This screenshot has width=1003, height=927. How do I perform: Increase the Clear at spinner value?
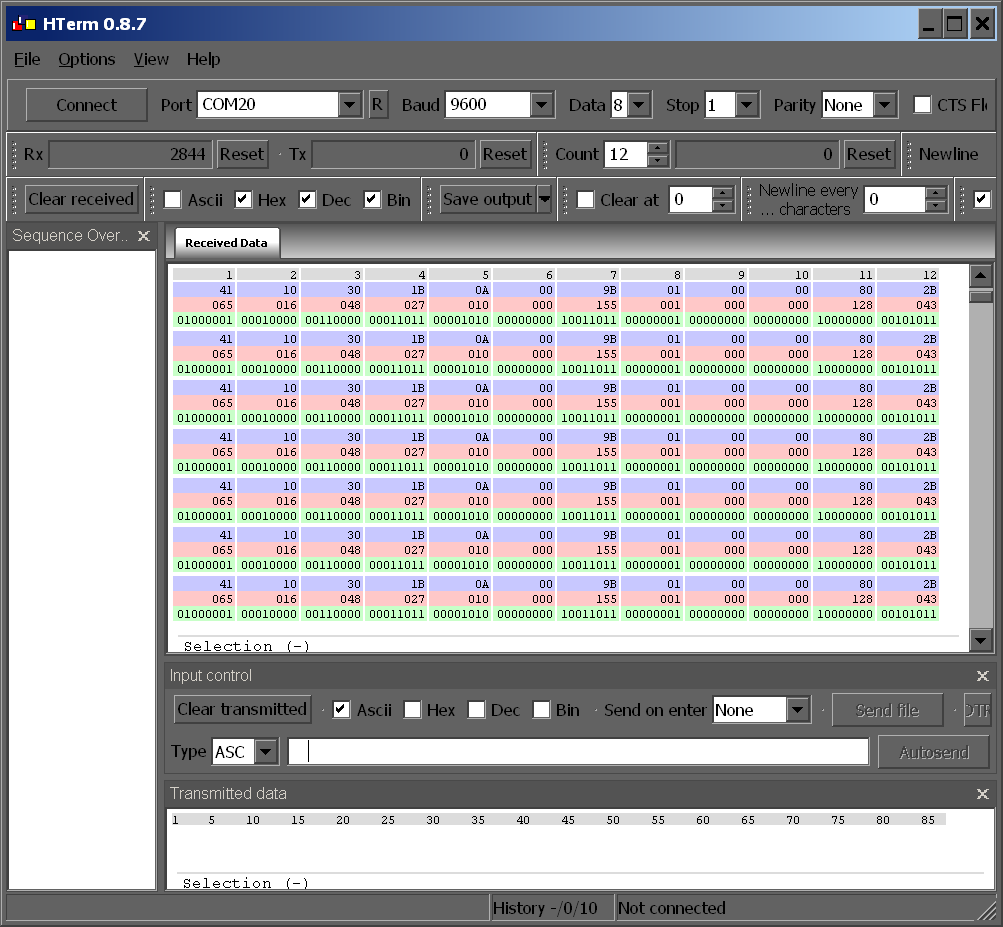coord(723,193)
